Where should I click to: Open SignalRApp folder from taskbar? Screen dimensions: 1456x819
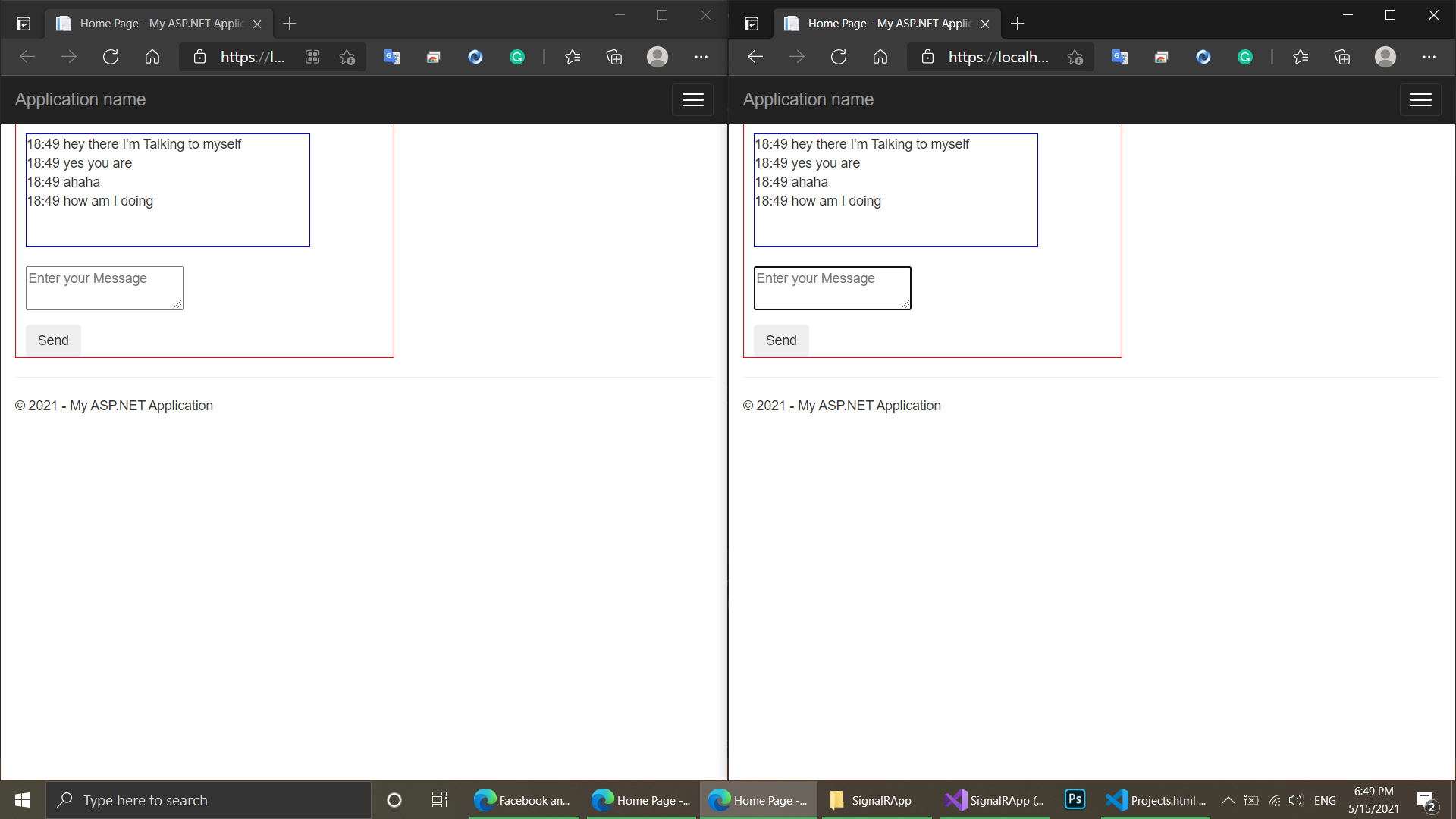click(876, 800)
